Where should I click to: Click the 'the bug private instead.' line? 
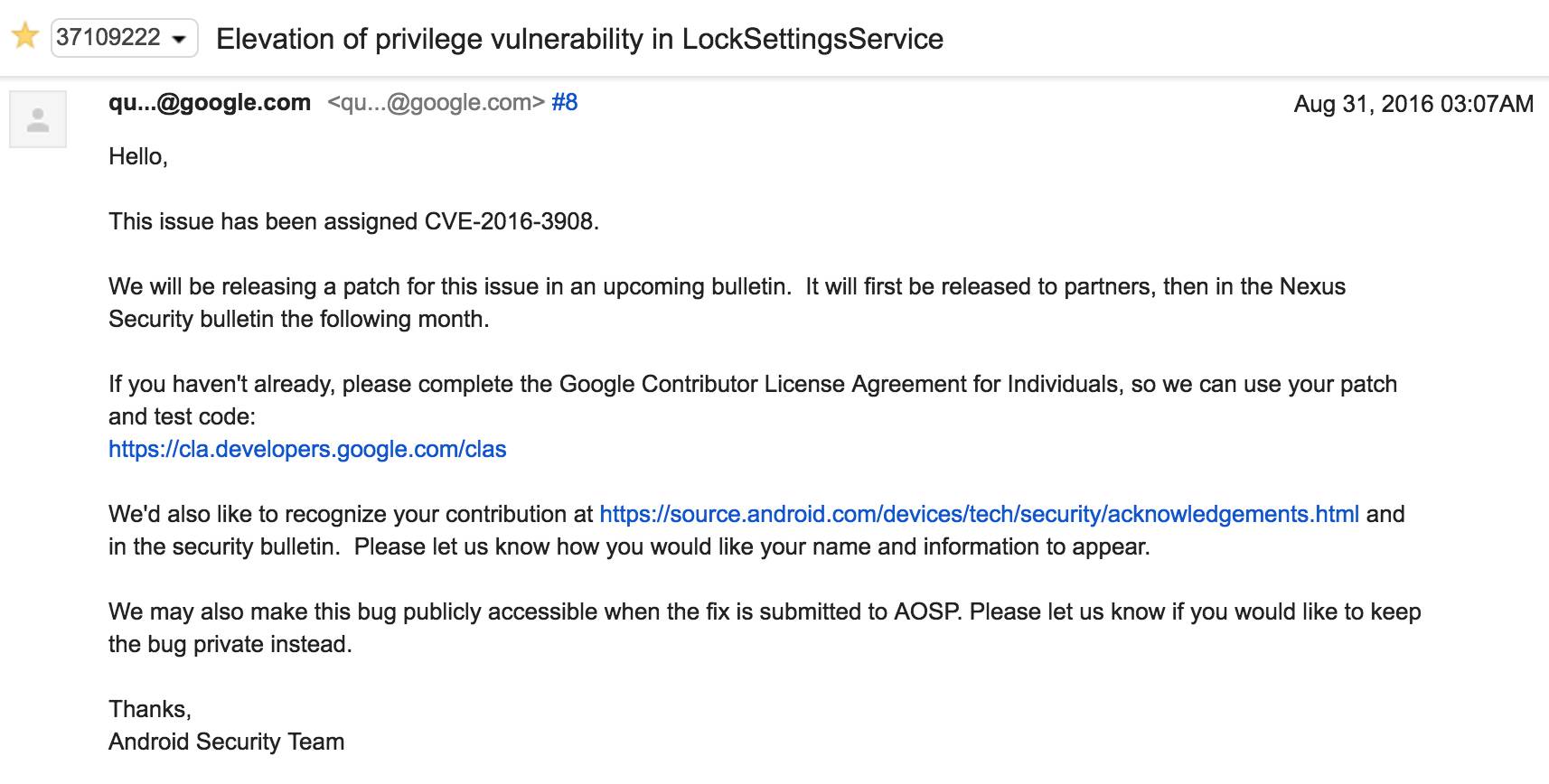click(230, 644)
